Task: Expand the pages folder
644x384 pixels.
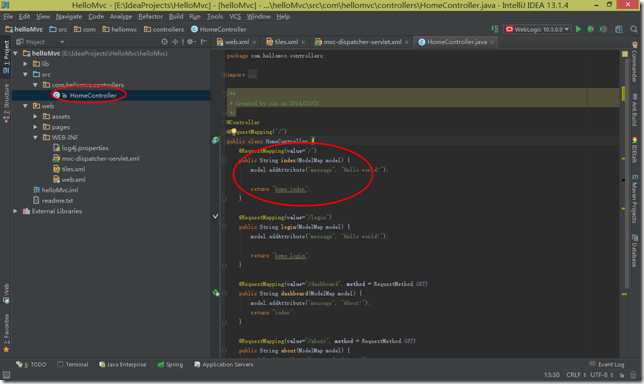Action: pos(35,127)
